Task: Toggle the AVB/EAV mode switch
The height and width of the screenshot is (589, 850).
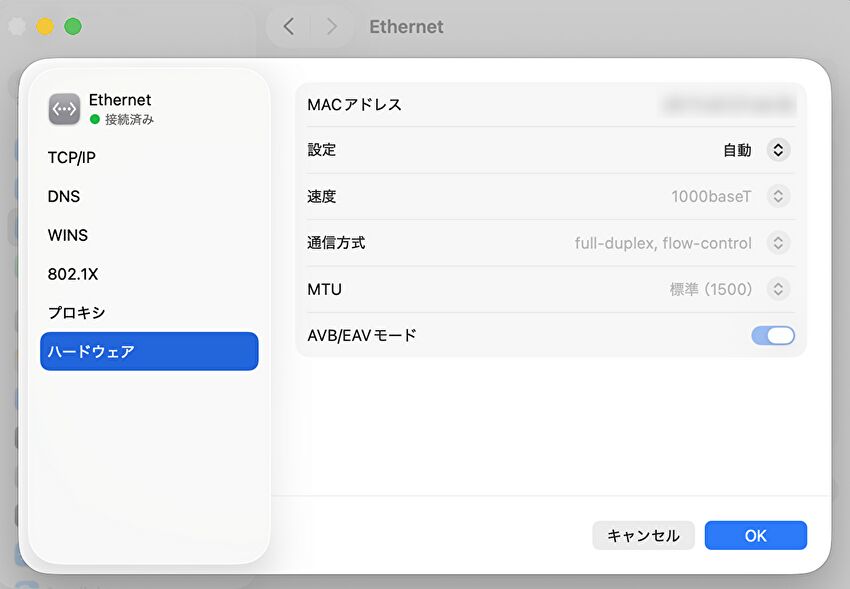Action: [772, 336]
